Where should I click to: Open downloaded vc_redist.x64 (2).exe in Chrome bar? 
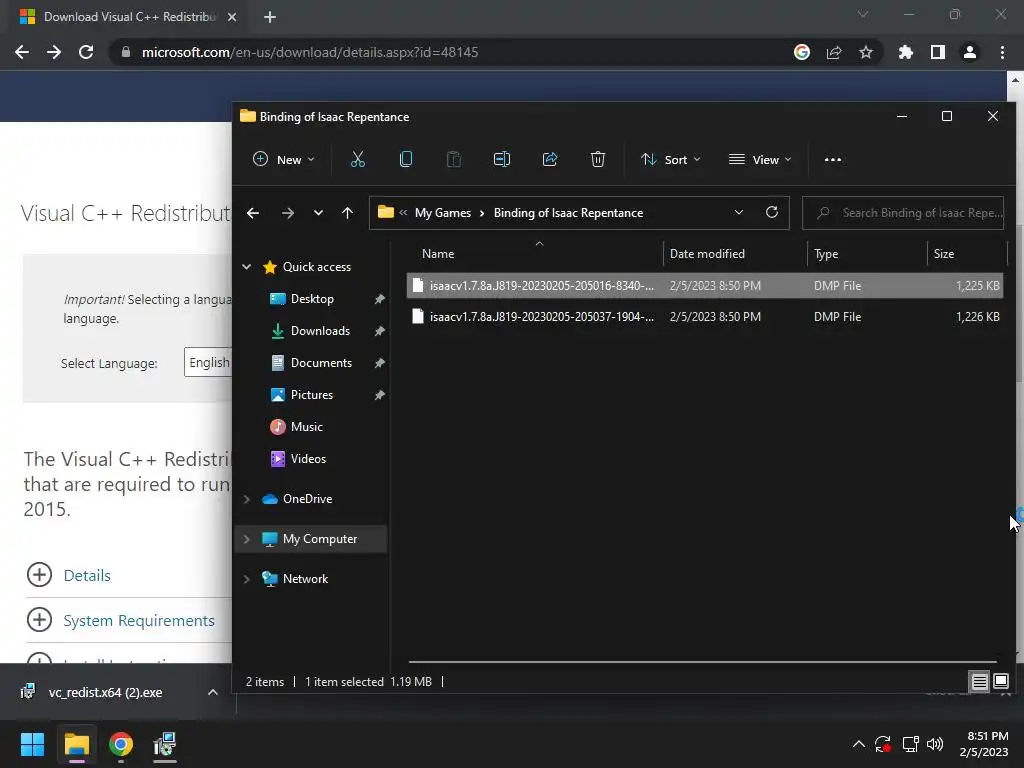pos(104,692)
